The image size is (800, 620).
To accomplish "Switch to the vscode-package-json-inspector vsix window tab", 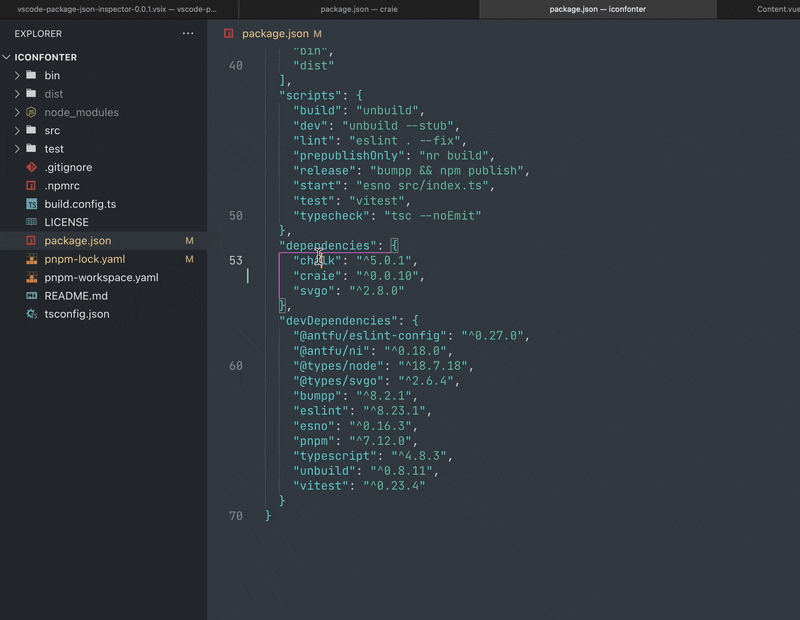I will (119, 9).
